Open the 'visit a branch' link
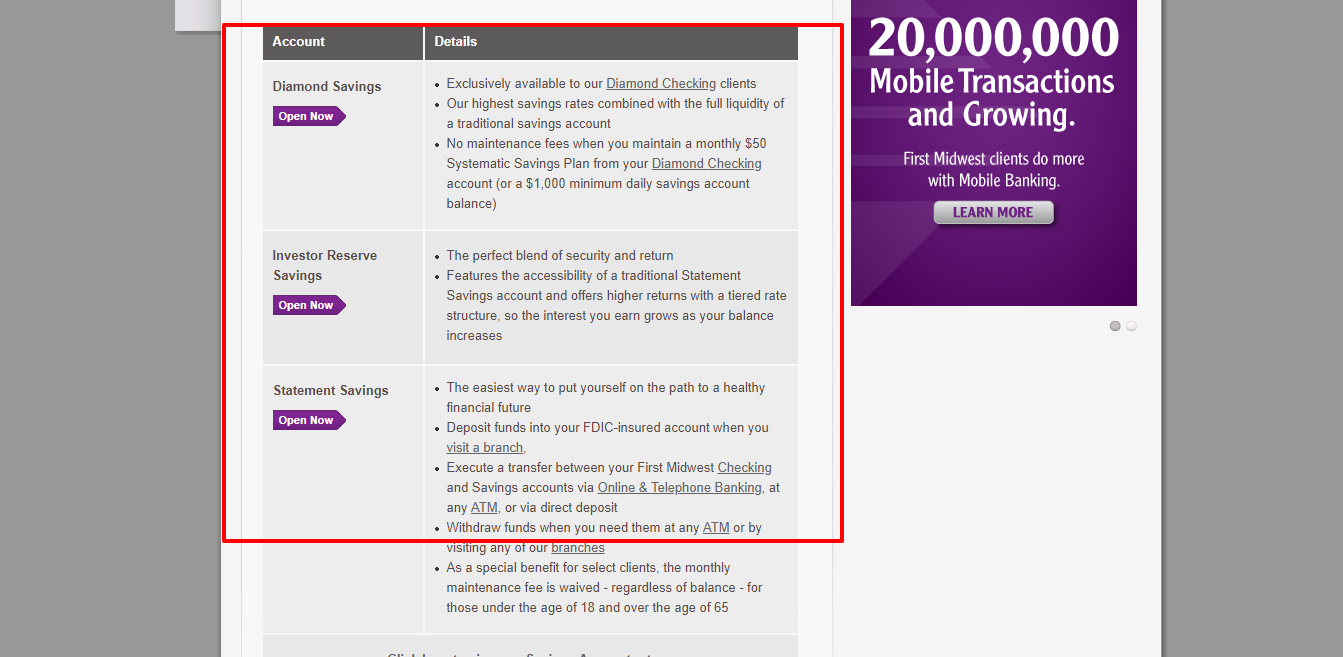Viewport: 1343px width, 657px height. 485,448
